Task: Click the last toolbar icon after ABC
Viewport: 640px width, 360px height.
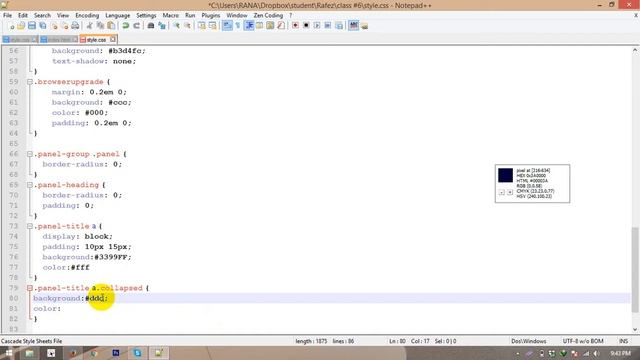Action: point(364,26)
